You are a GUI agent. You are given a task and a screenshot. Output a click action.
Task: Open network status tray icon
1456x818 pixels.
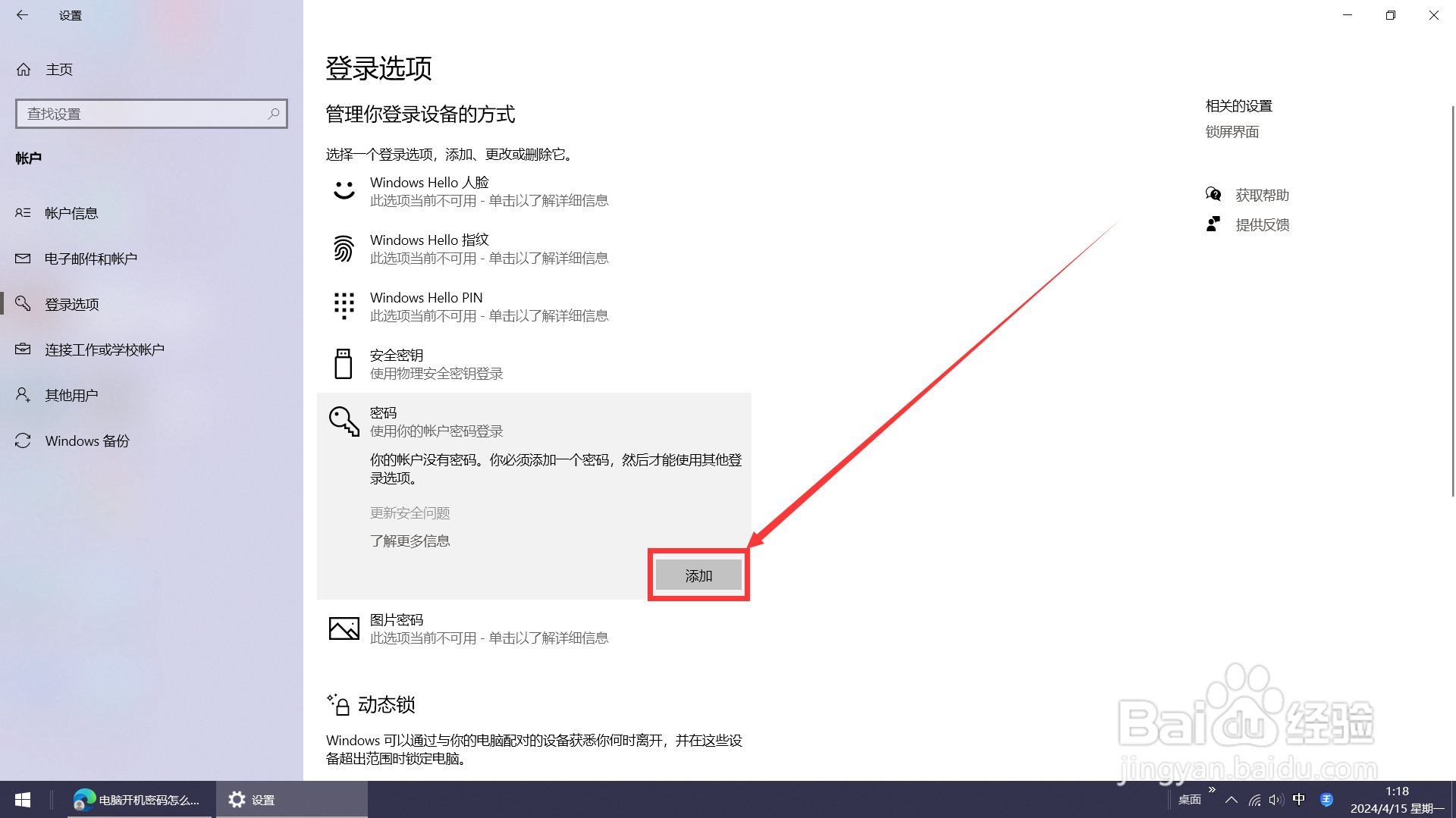[x=1255, y=800]
